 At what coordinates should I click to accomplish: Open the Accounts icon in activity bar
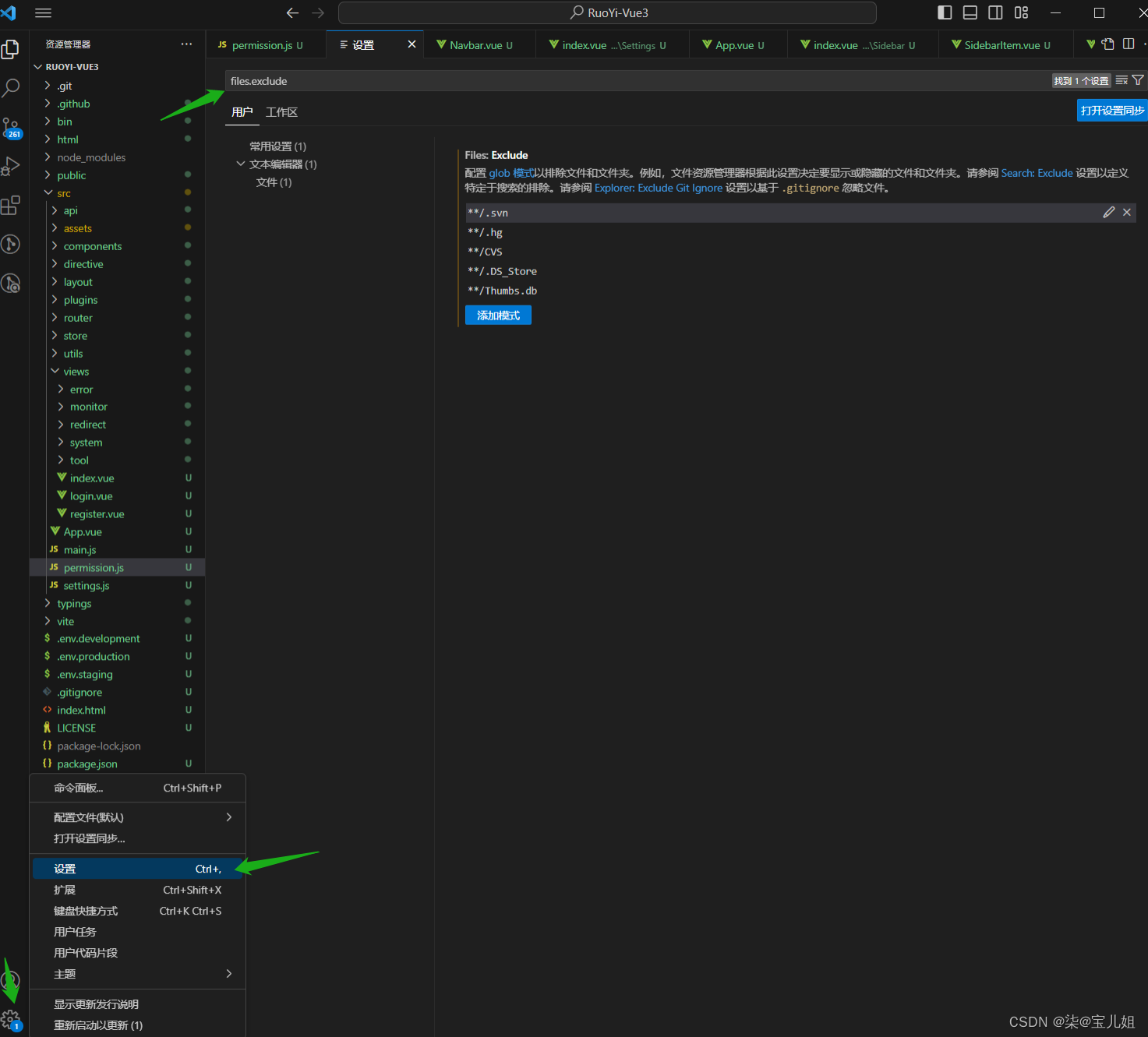11,980
